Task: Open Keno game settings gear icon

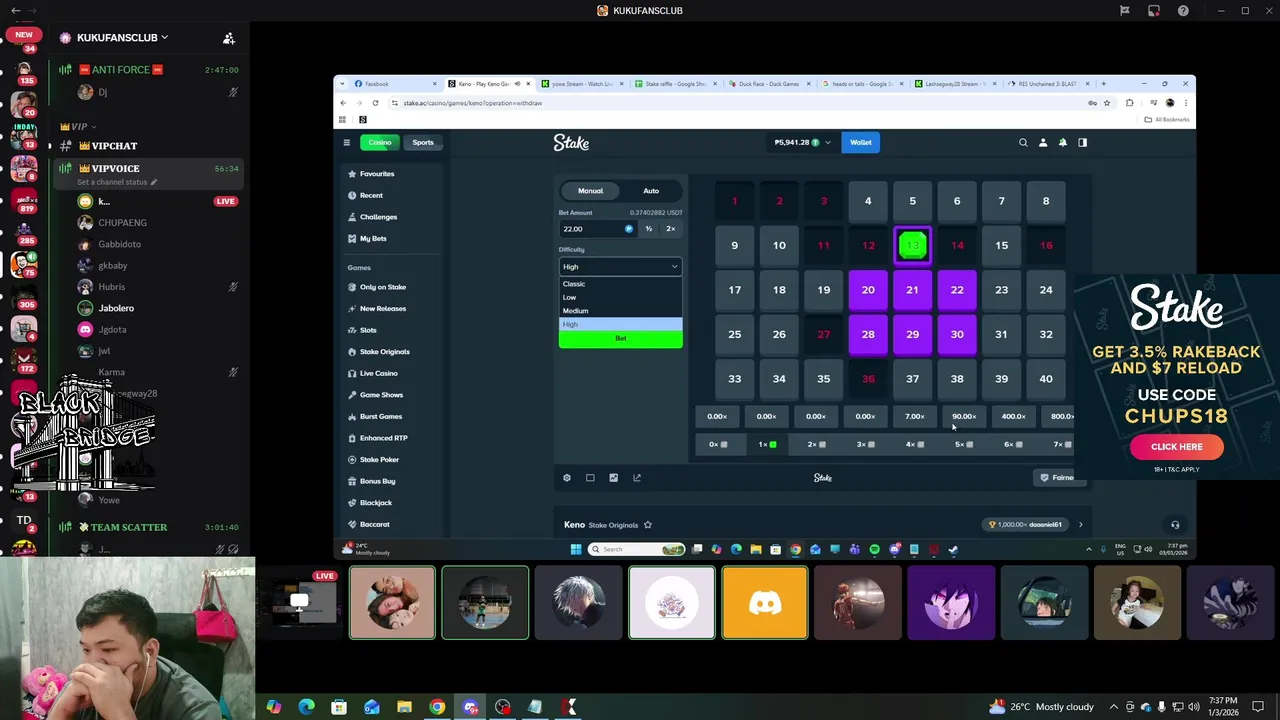Action: point(567,478)
